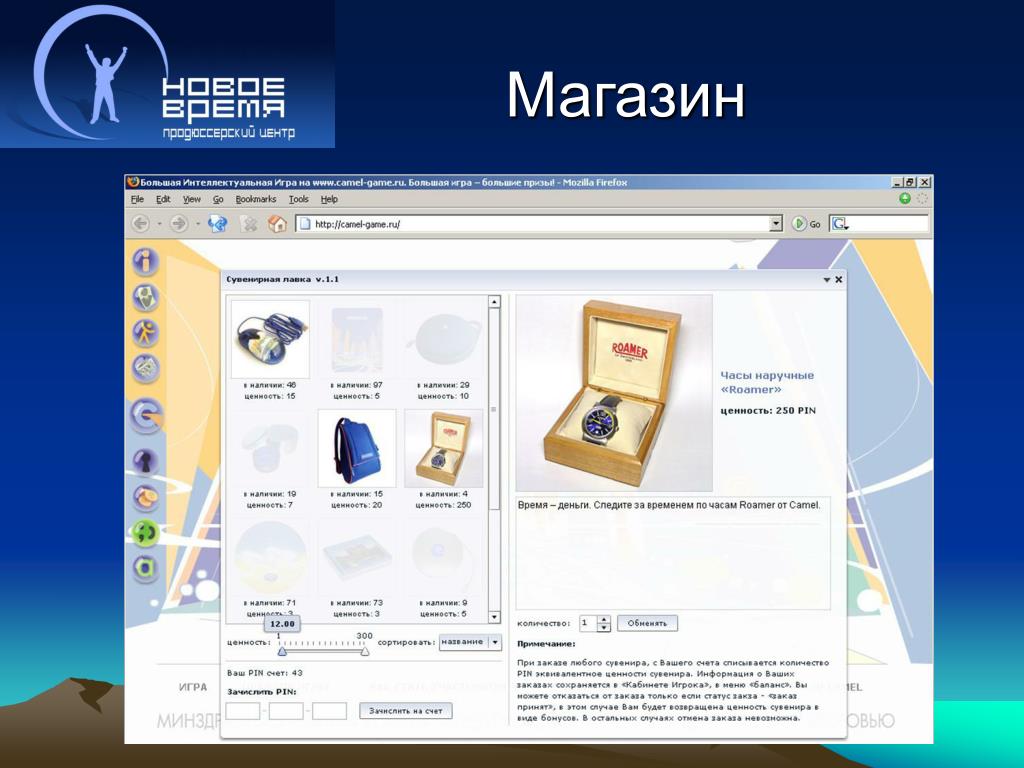Image resolution: width=1024 pixels, height=768 pixels.
Task: Click the green arrows sidebar icon
Action: 145,533
